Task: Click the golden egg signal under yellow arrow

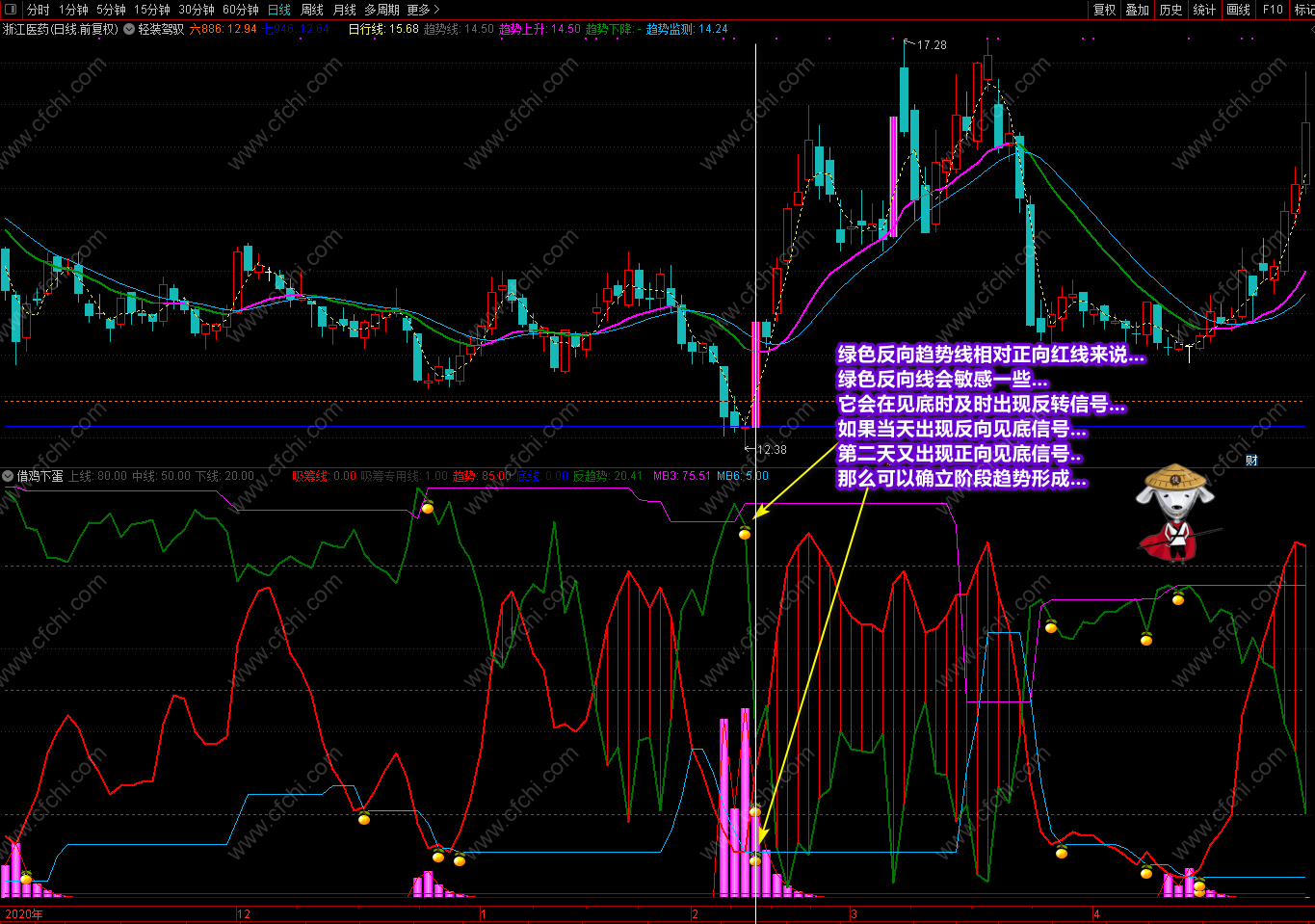Action: pos(745,533)
